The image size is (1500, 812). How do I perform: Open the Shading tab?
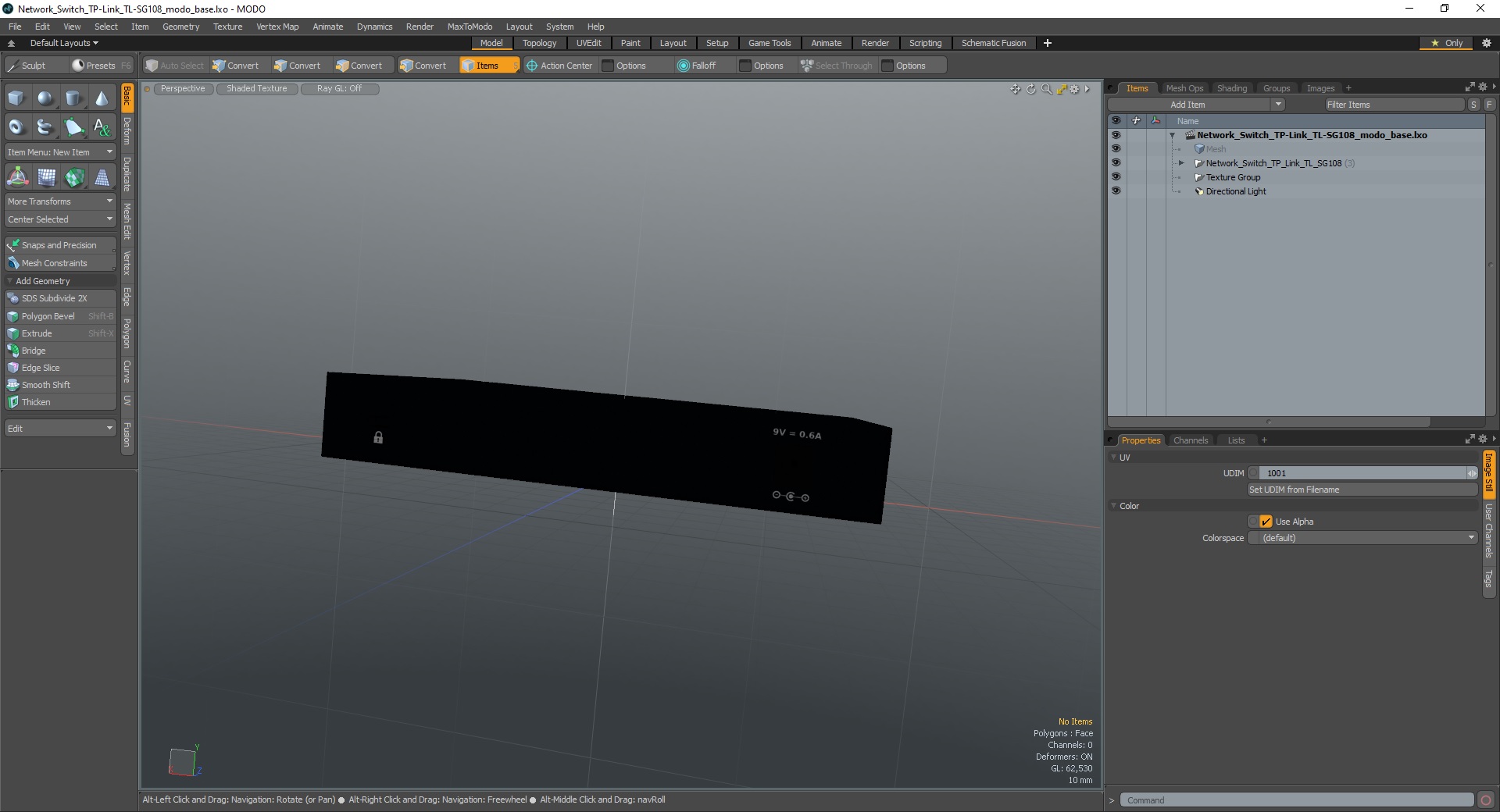[x=1232, y=88]
